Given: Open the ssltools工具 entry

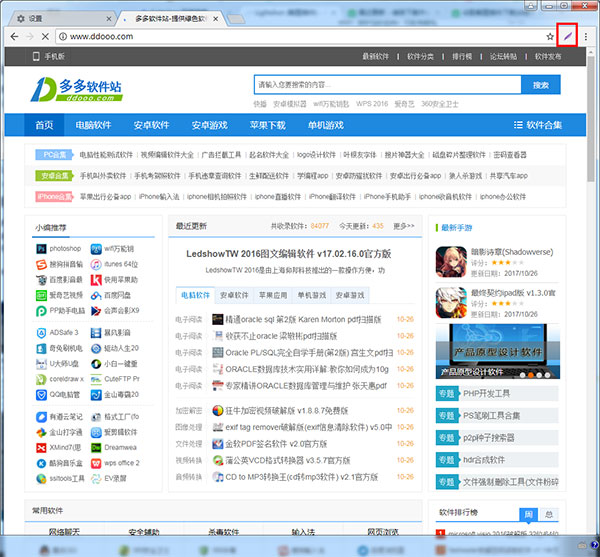Looking at the screenshot, I should point(60,479).
